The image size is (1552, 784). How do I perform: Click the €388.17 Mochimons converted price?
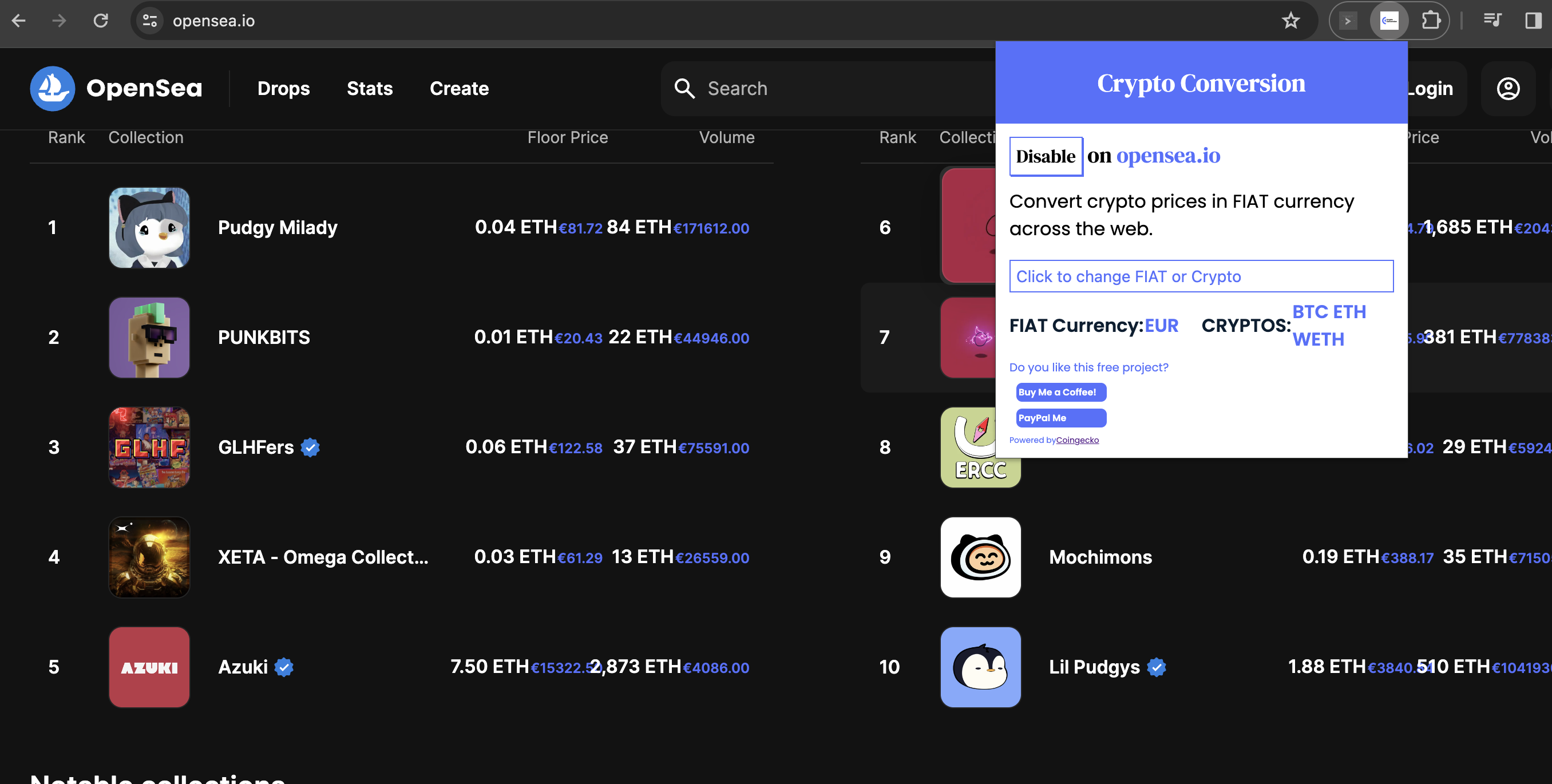pyautogui.click(x=1407, y=558)
